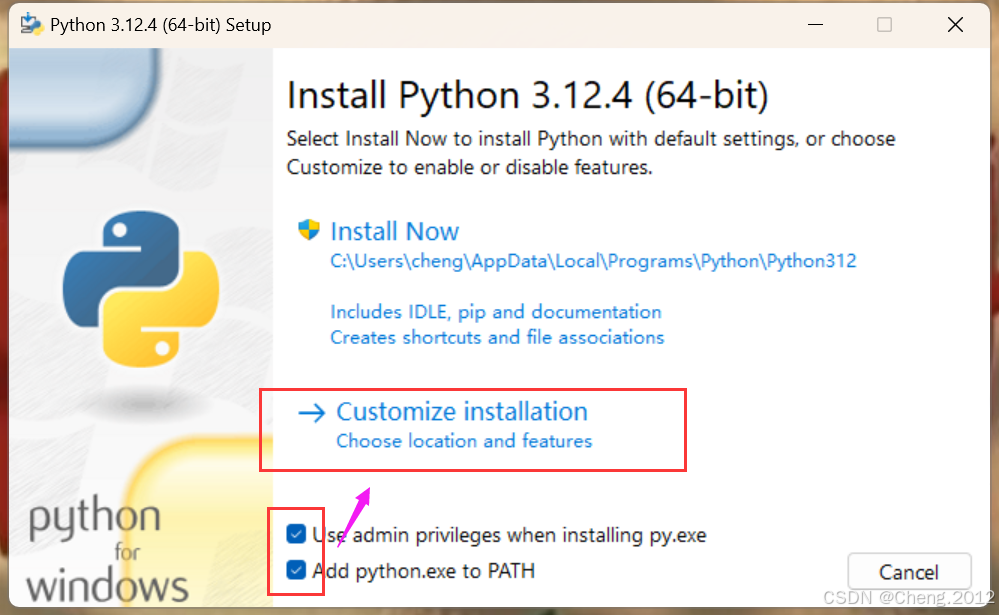Click Creates shortcuts and file associations
The height and width of the screenshot is (615, 999).
click(497, 338)
